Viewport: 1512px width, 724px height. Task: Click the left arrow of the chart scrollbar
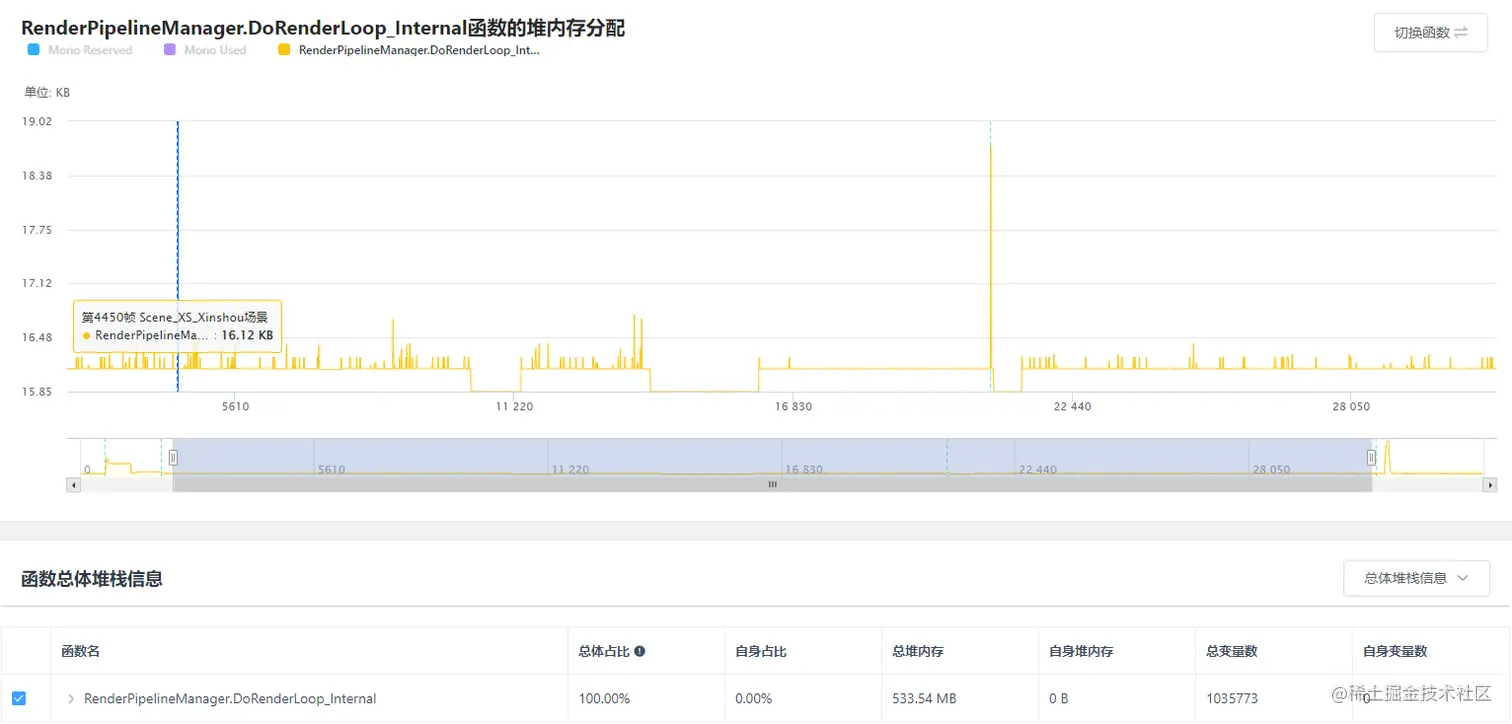pyautogui.click(x=74, y=485)
